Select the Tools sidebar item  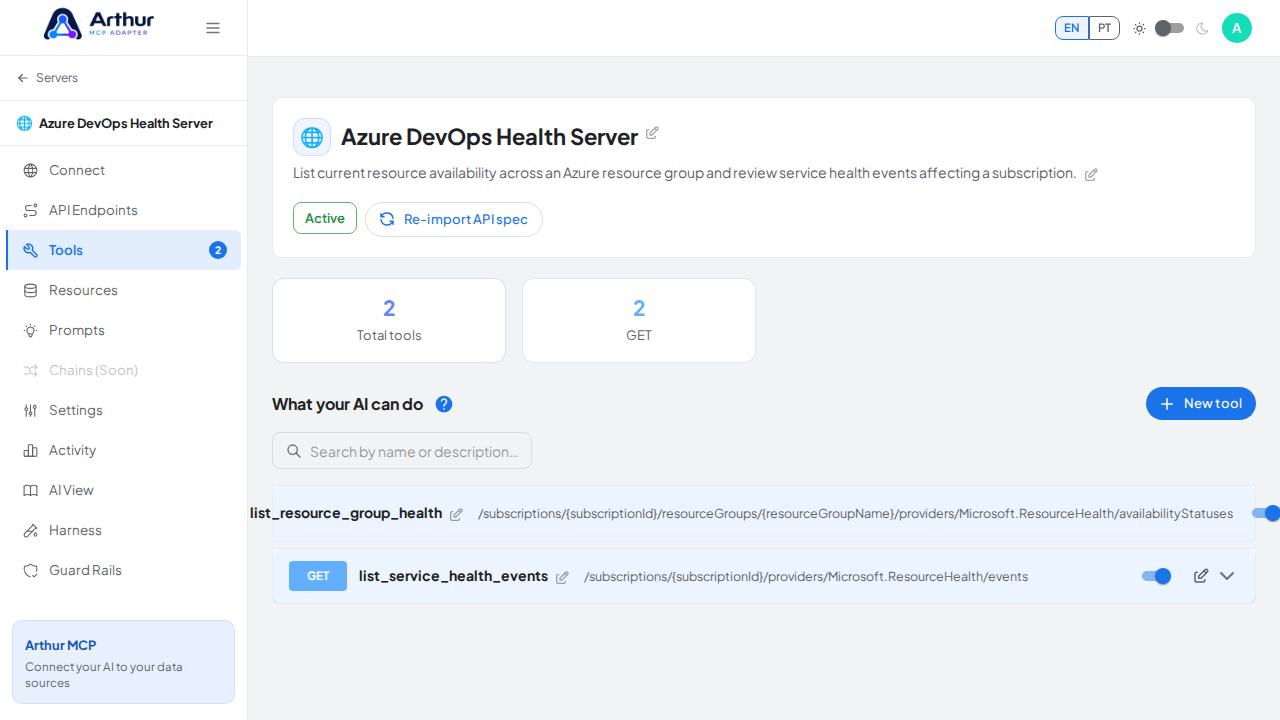[123, 250]
